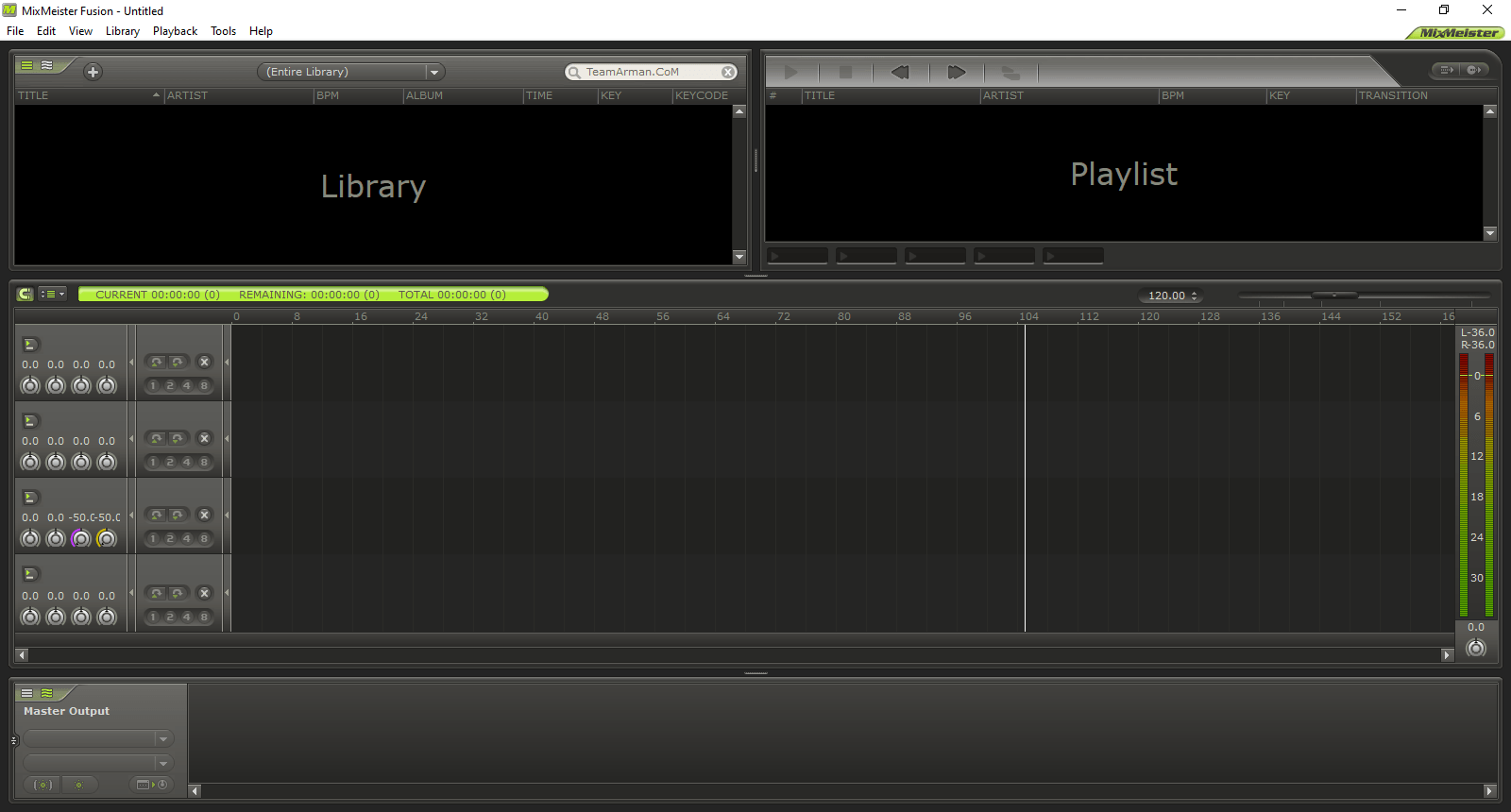
Task: Click the Play button in the Playlist toolbar
Action: point(791,72)
